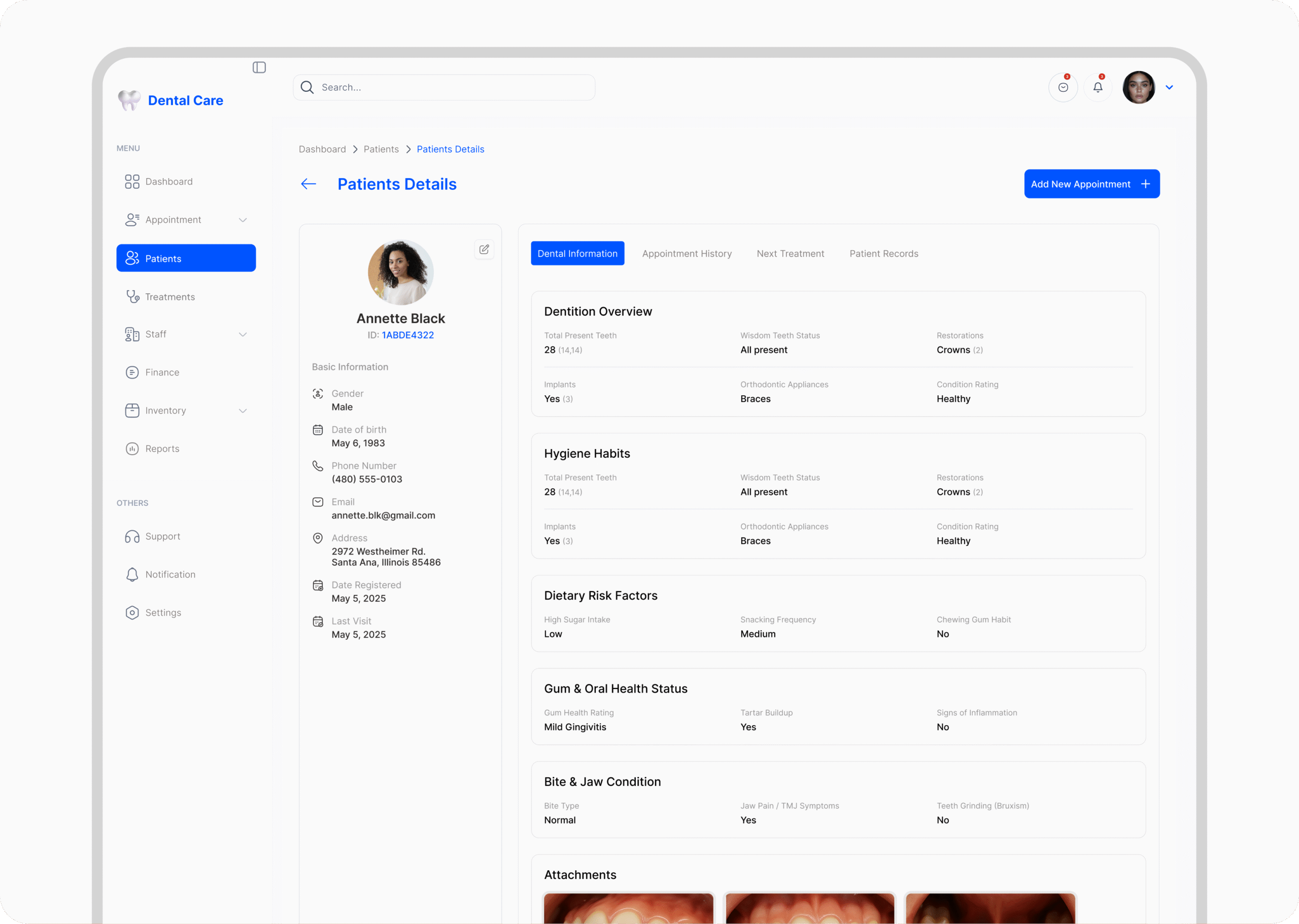Edit patient profile pencil icon
The height and width of the screenshot is (924, 1299).
coord(484,249)
